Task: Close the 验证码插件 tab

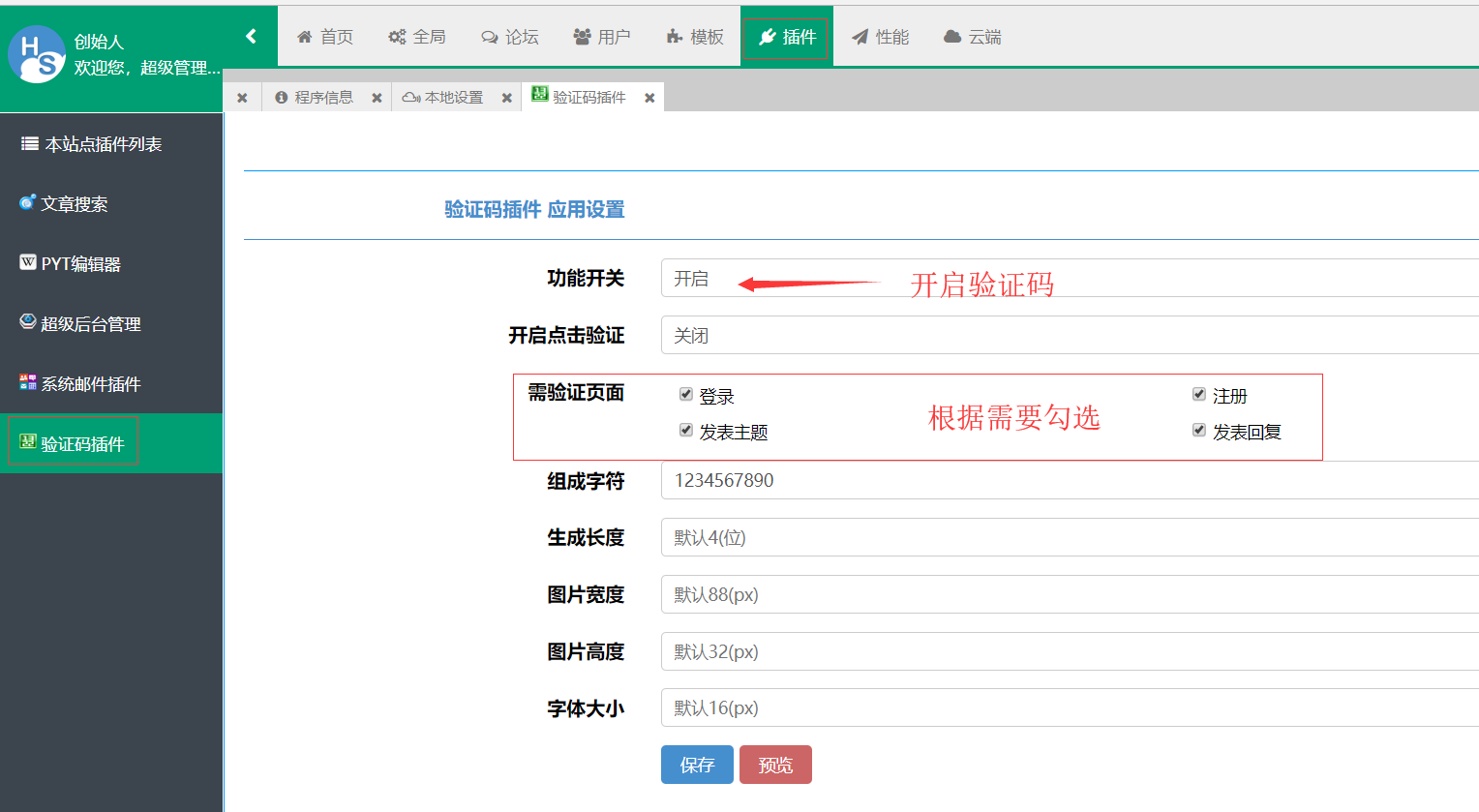Action: coord(649,98)
